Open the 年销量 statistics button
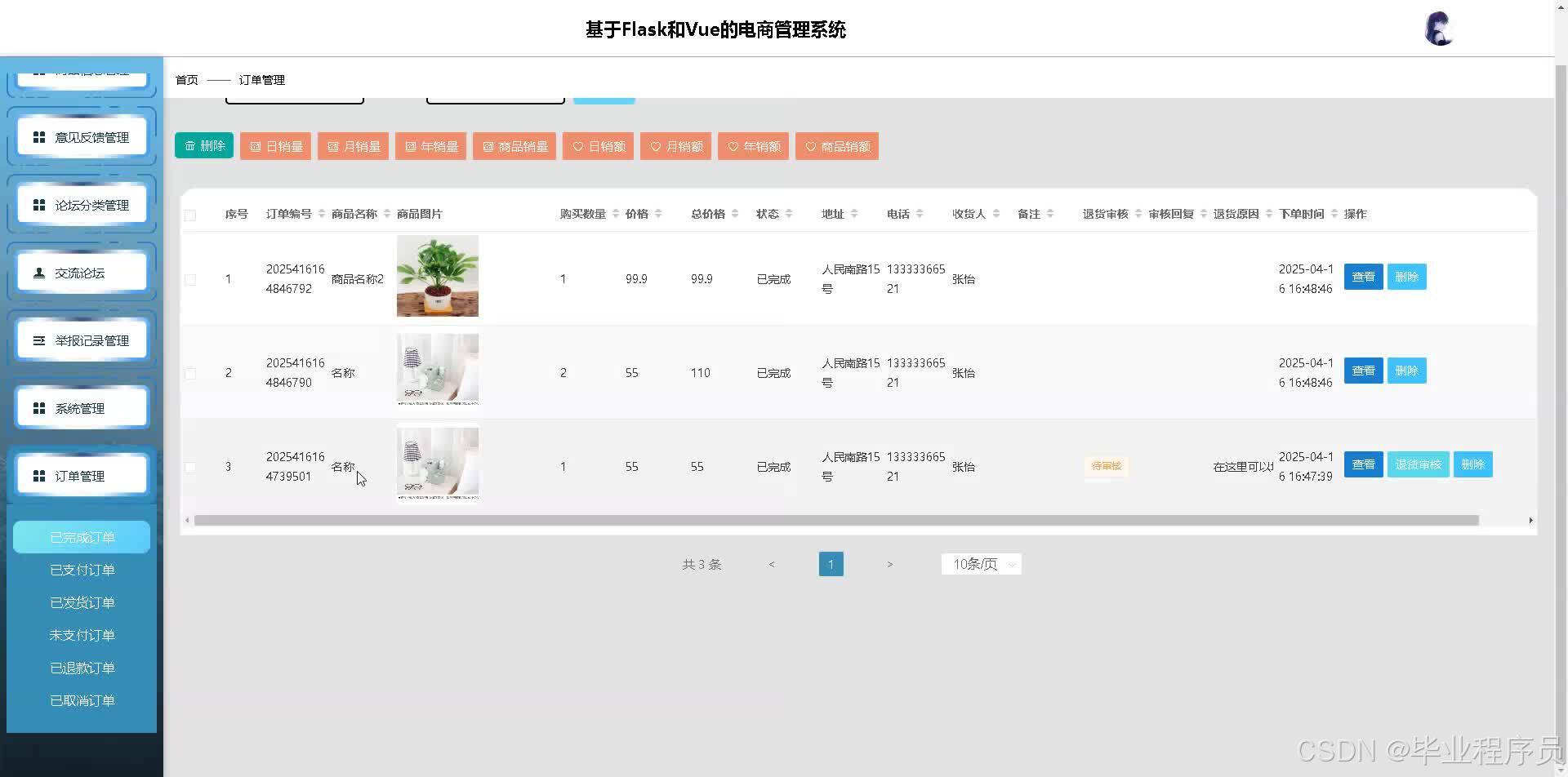 (x=430, y=146)
